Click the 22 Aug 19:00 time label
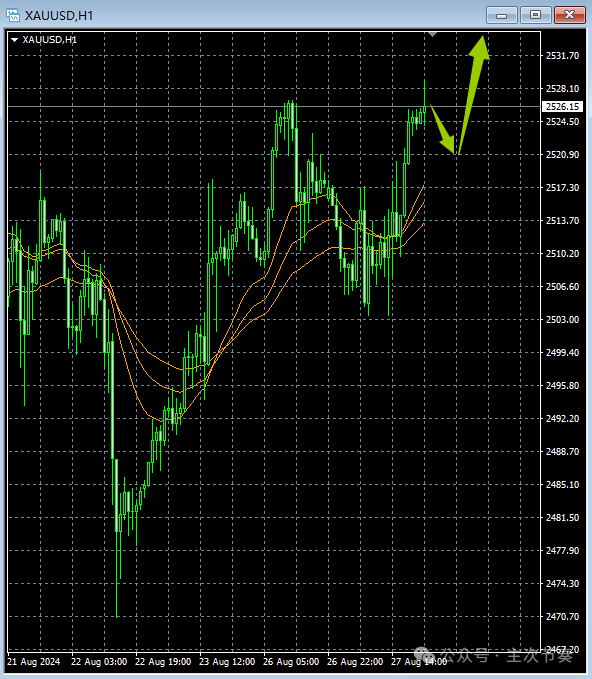 click(x=163, y=662)
